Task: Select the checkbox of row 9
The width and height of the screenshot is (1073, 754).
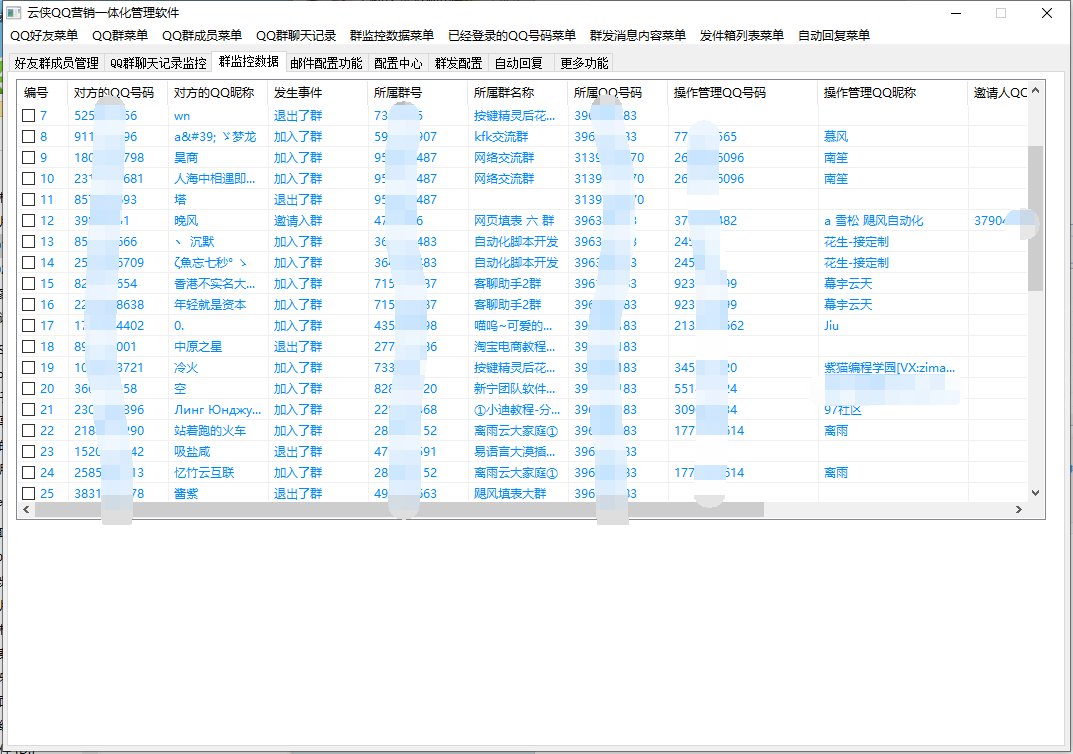Action: click(28, 157)
